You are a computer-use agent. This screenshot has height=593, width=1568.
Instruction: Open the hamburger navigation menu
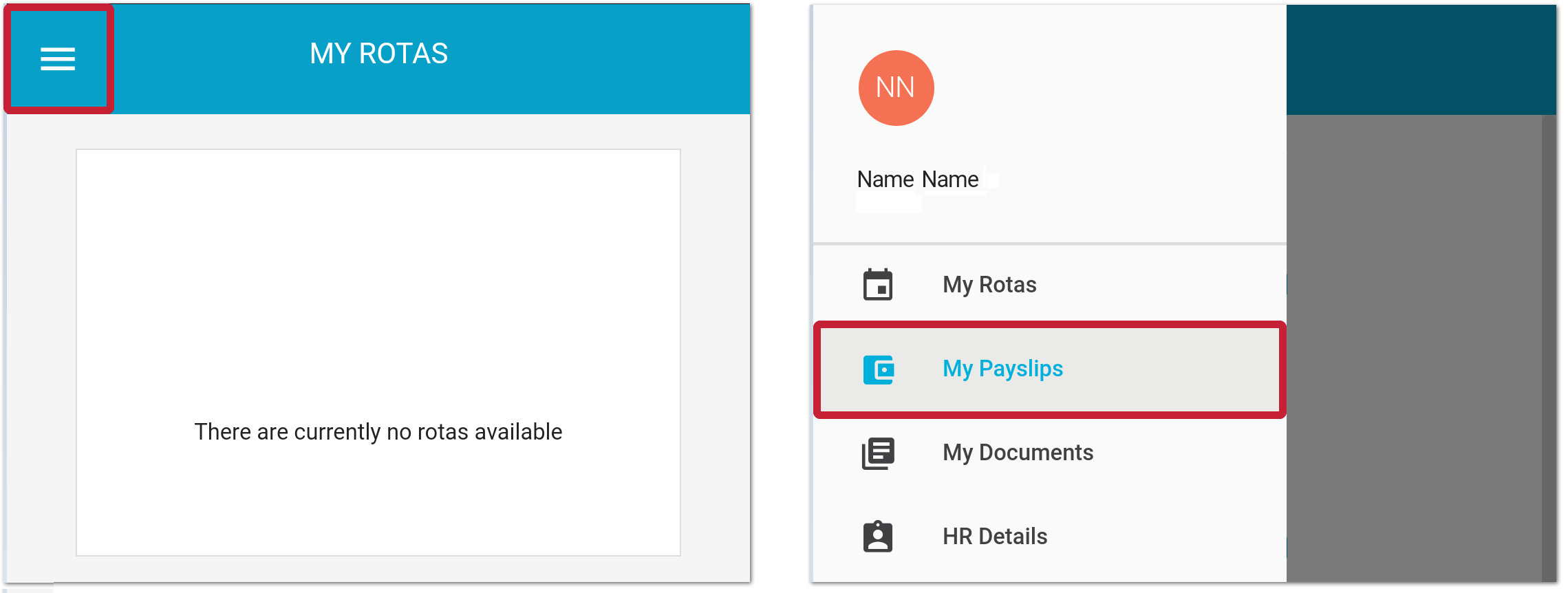click(58, 59)
